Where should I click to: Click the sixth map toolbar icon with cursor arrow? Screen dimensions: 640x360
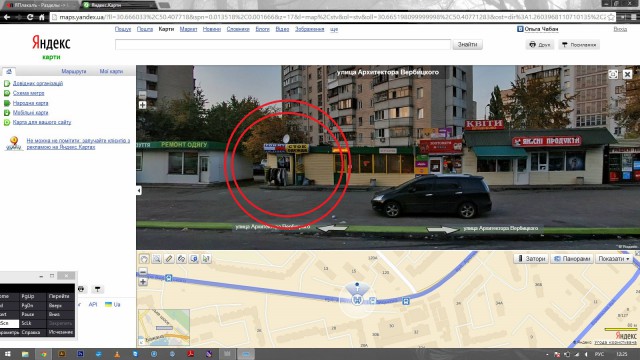tap(206, 259)
